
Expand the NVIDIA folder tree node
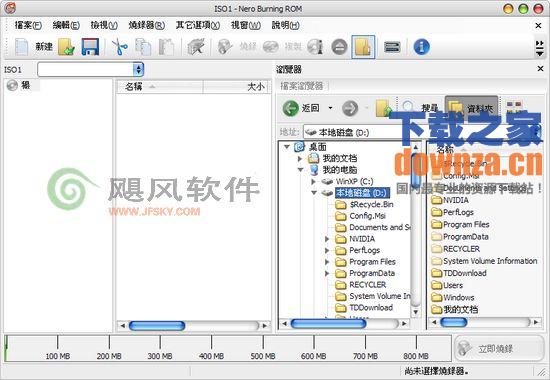click(x=327, y=239)
